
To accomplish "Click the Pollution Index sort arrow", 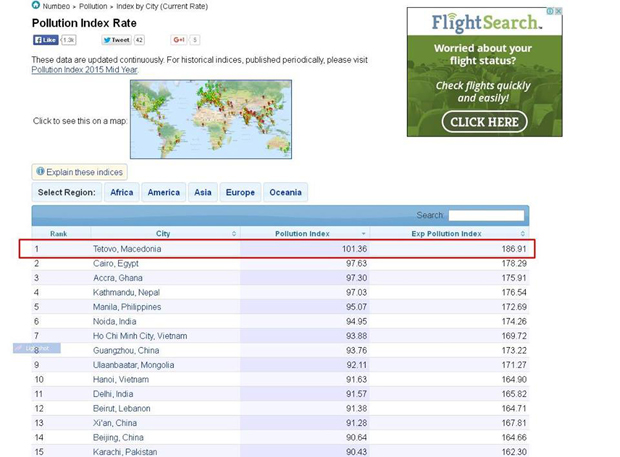I will 363,234.
